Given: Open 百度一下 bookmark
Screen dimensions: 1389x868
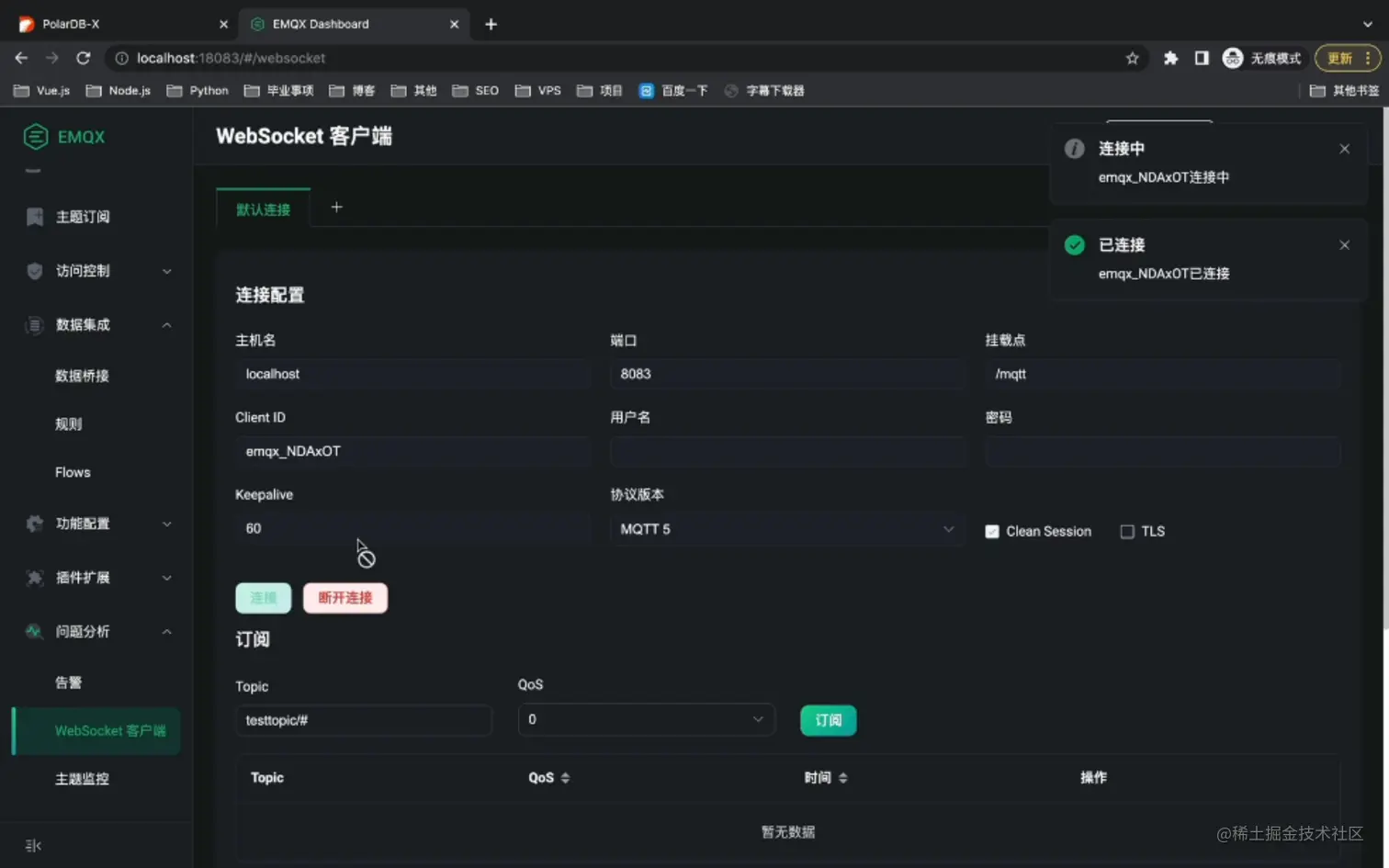Looking at the screenshot, I should [673, 91].
